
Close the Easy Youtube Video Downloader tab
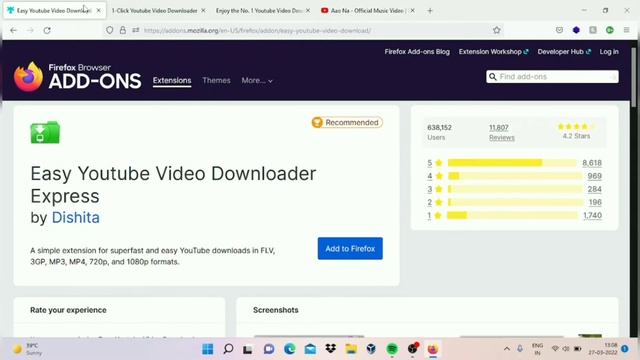(x=98, y=11)
